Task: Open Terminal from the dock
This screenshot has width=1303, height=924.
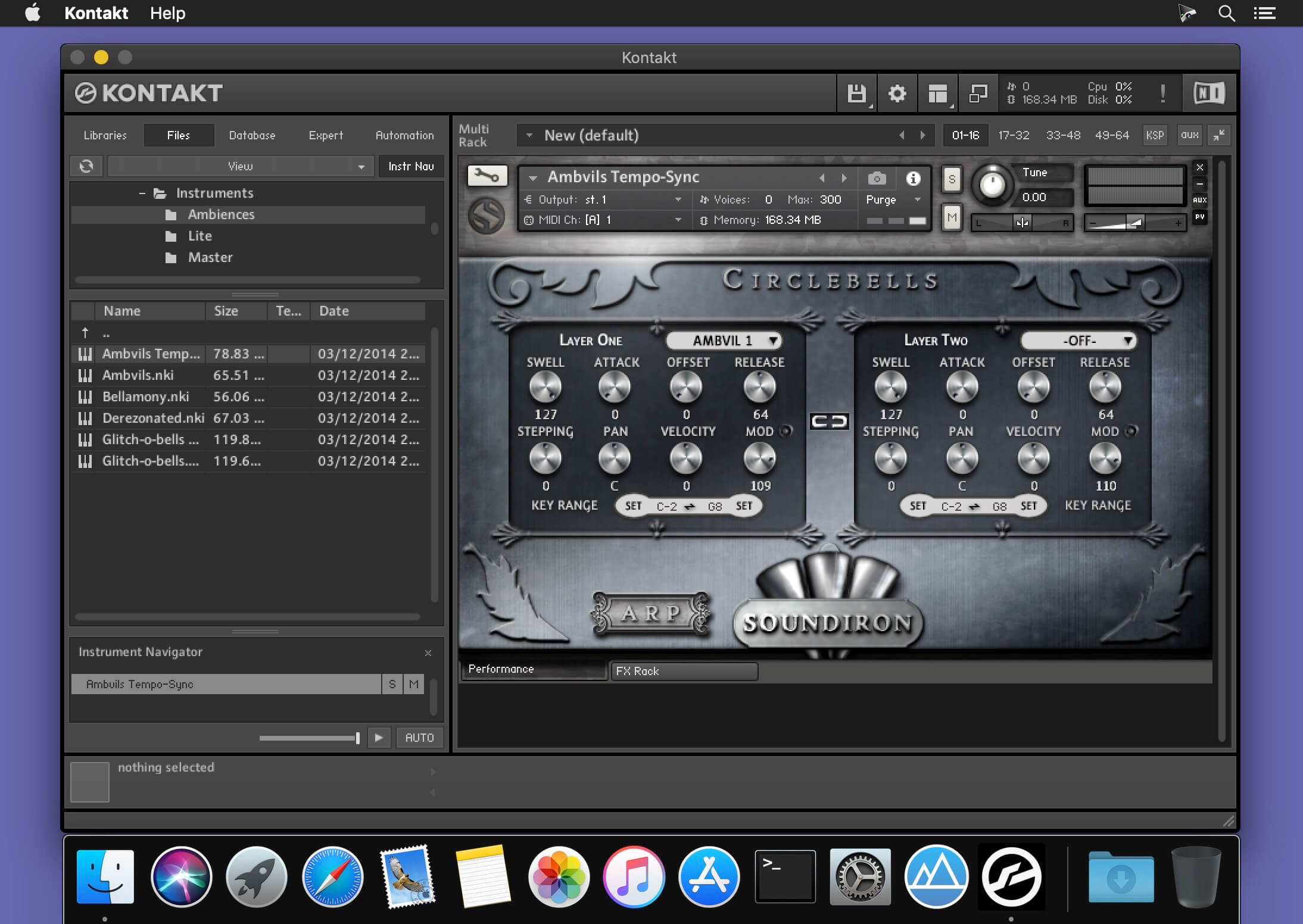Action: coord(785,876)
